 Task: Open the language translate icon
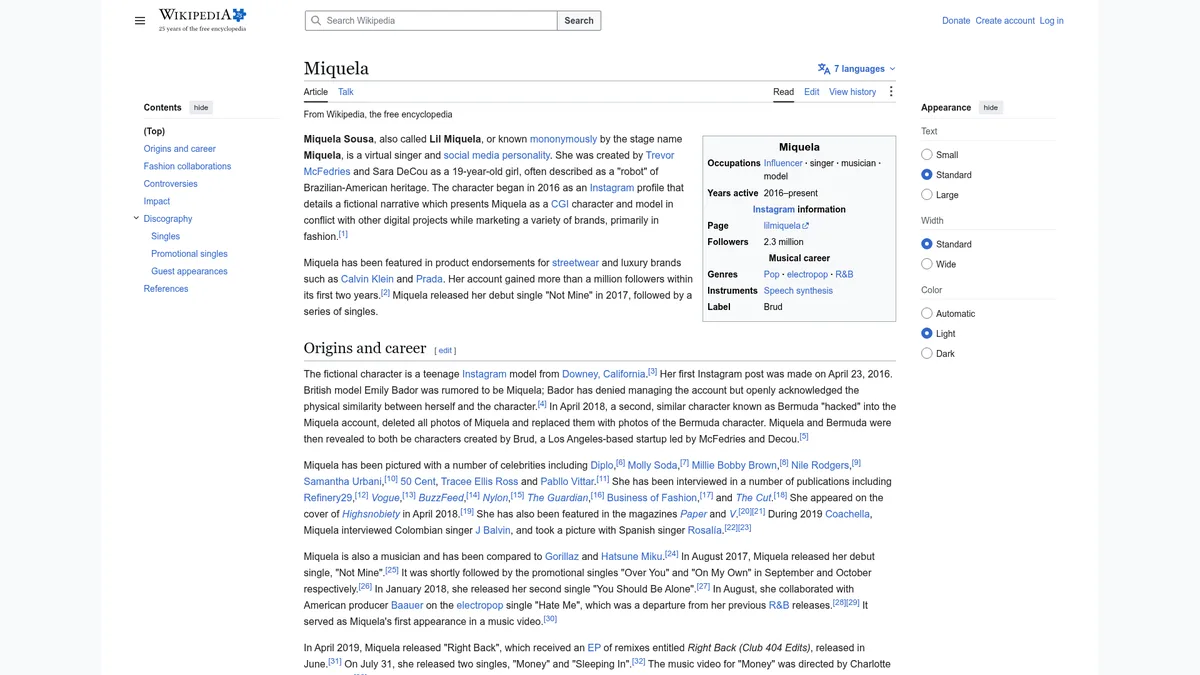pyautogui.click(x=824, y=69)
